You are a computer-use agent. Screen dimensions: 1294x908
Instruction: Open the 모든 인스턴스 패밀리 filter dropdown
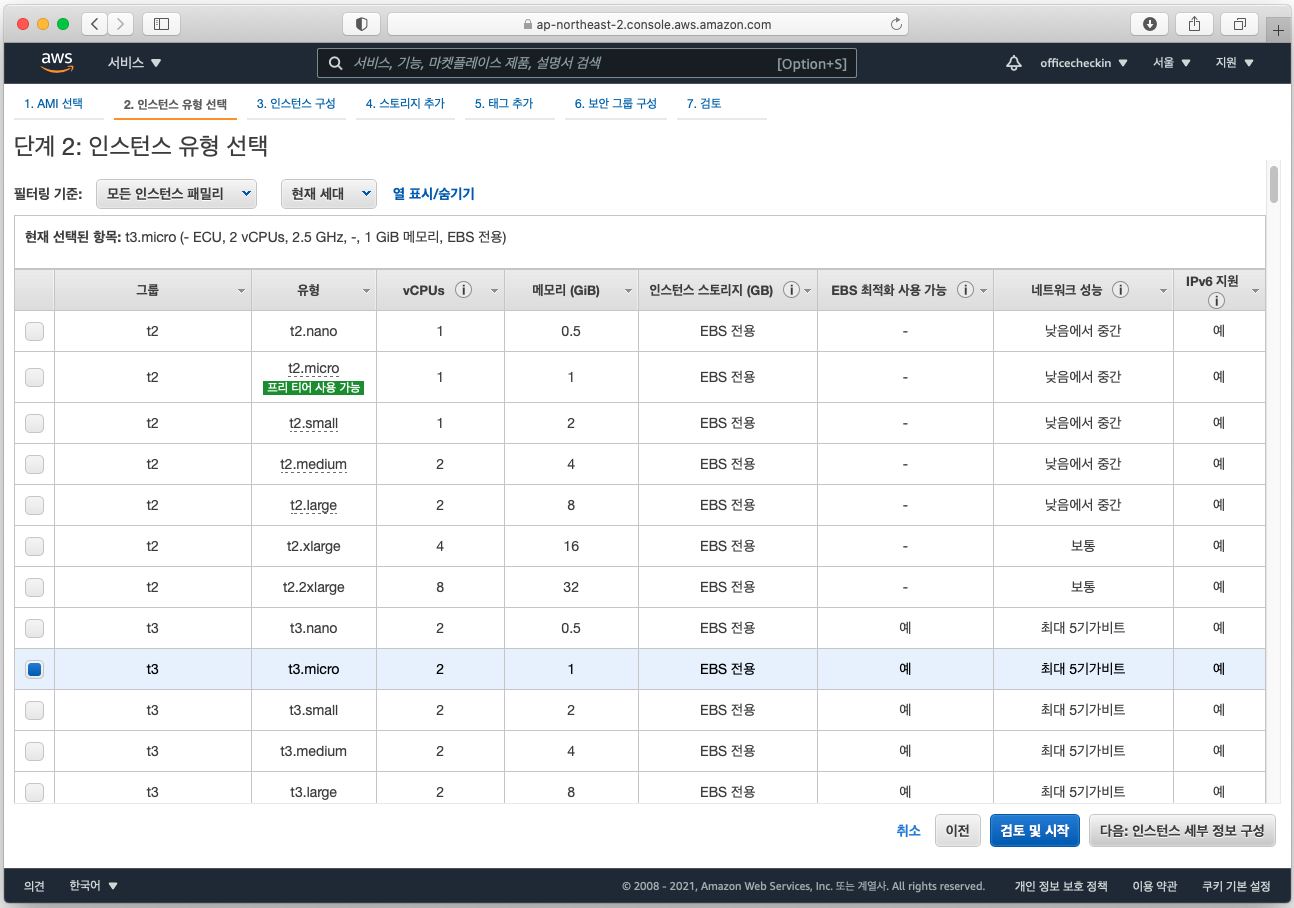click(x=177, y=194)
